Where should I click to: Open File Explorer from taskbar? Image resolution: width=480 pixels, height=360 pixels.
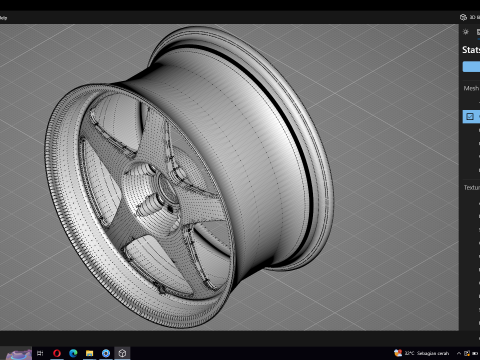point(89,353)
